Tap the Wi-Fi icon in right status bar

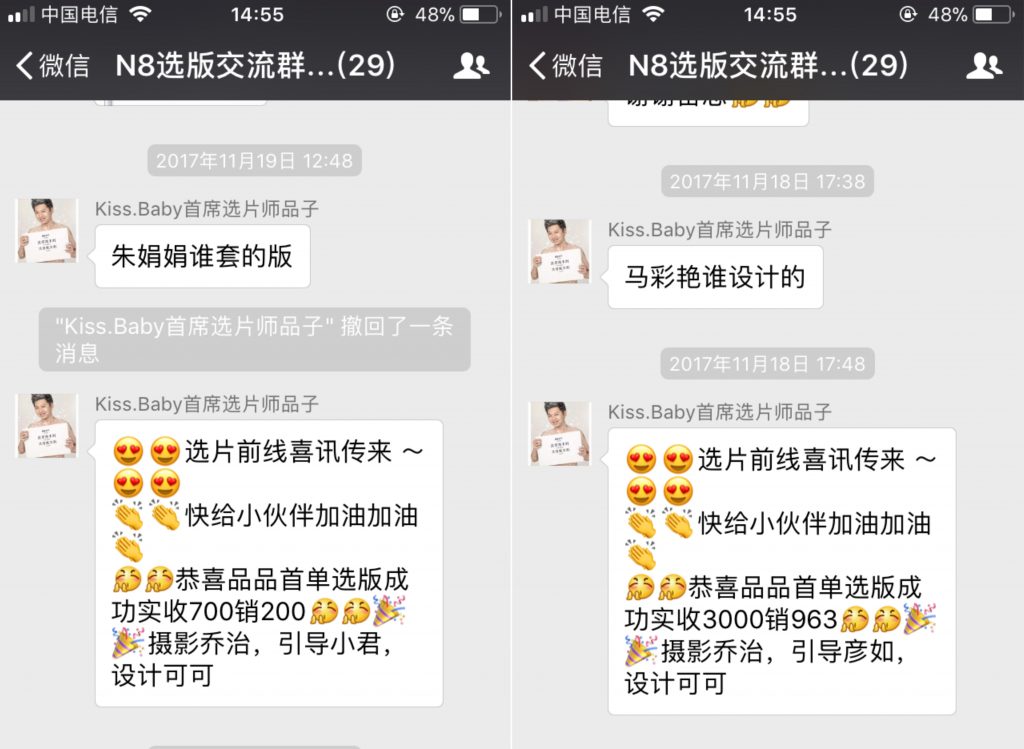click(653, 14)
